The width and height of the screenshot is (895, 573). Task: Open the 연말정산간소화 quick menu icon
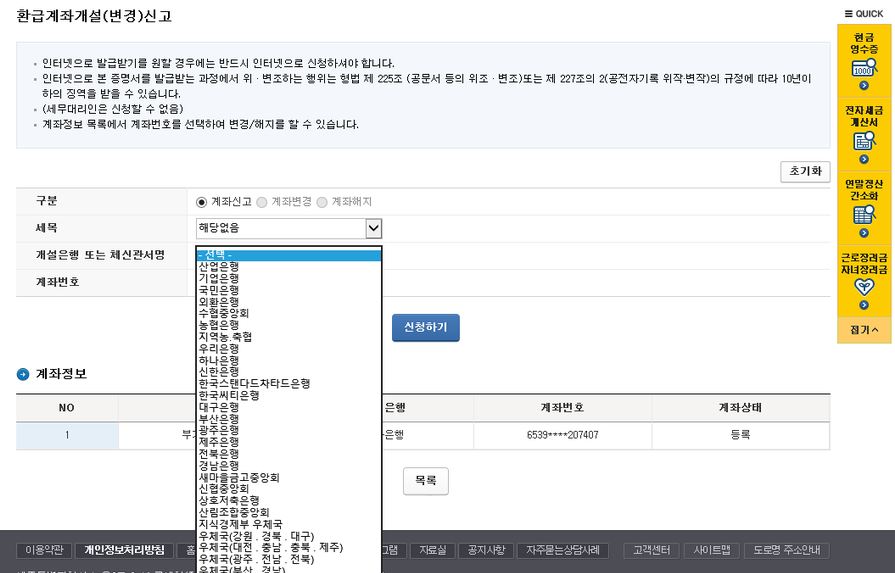pyautogui.click(x=864, y=205)
